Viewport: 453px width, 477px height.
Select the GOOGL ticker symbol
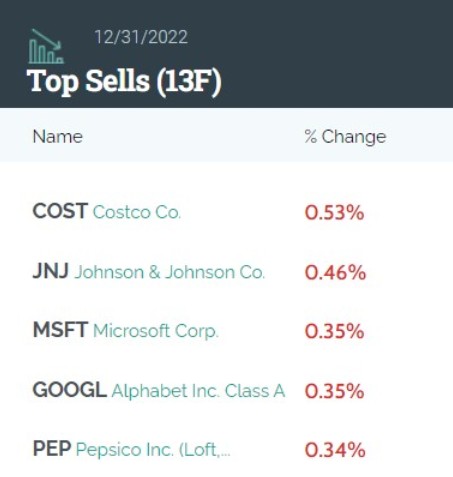coord(70,390)
